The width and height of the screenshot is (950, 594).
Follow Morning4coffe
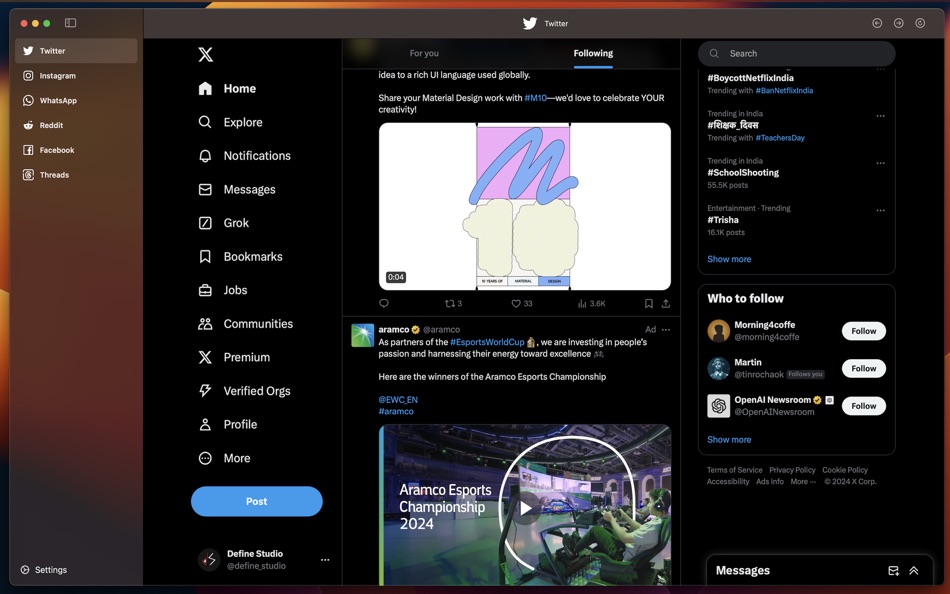[864, 332]
